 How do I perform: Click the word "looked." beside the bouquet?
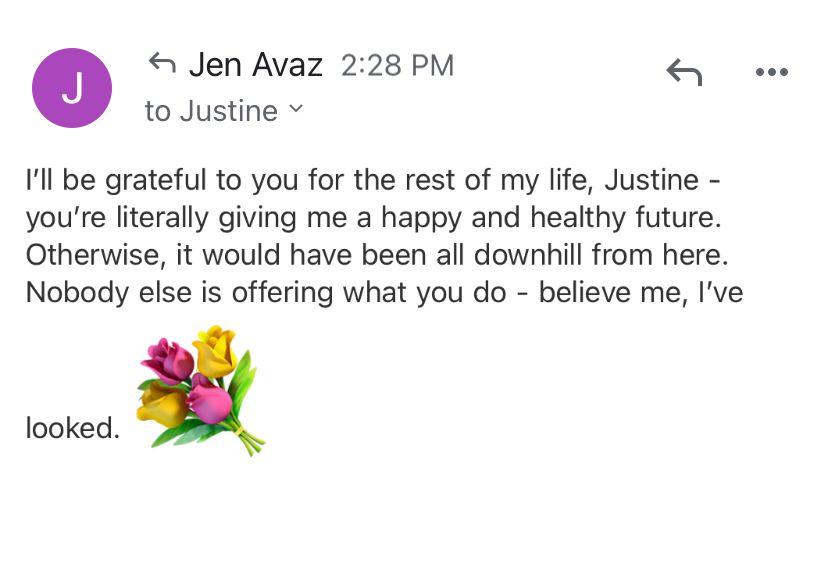(x=72, y=429)
